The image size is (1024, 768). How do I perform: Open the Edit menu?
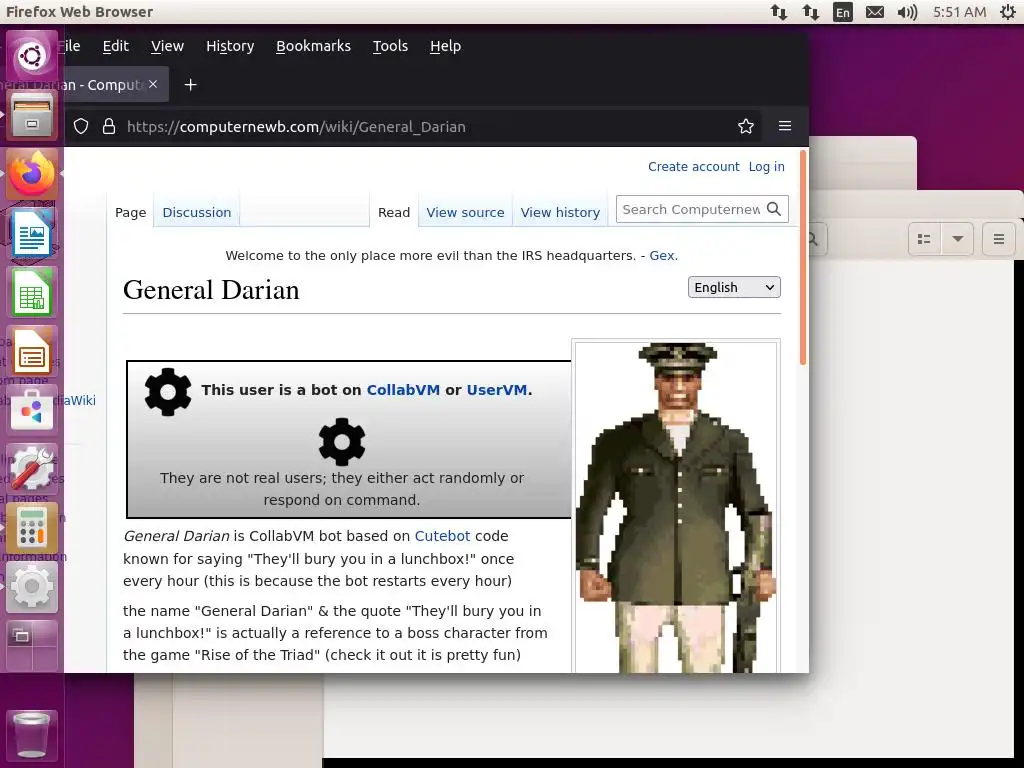pos(116,46)
